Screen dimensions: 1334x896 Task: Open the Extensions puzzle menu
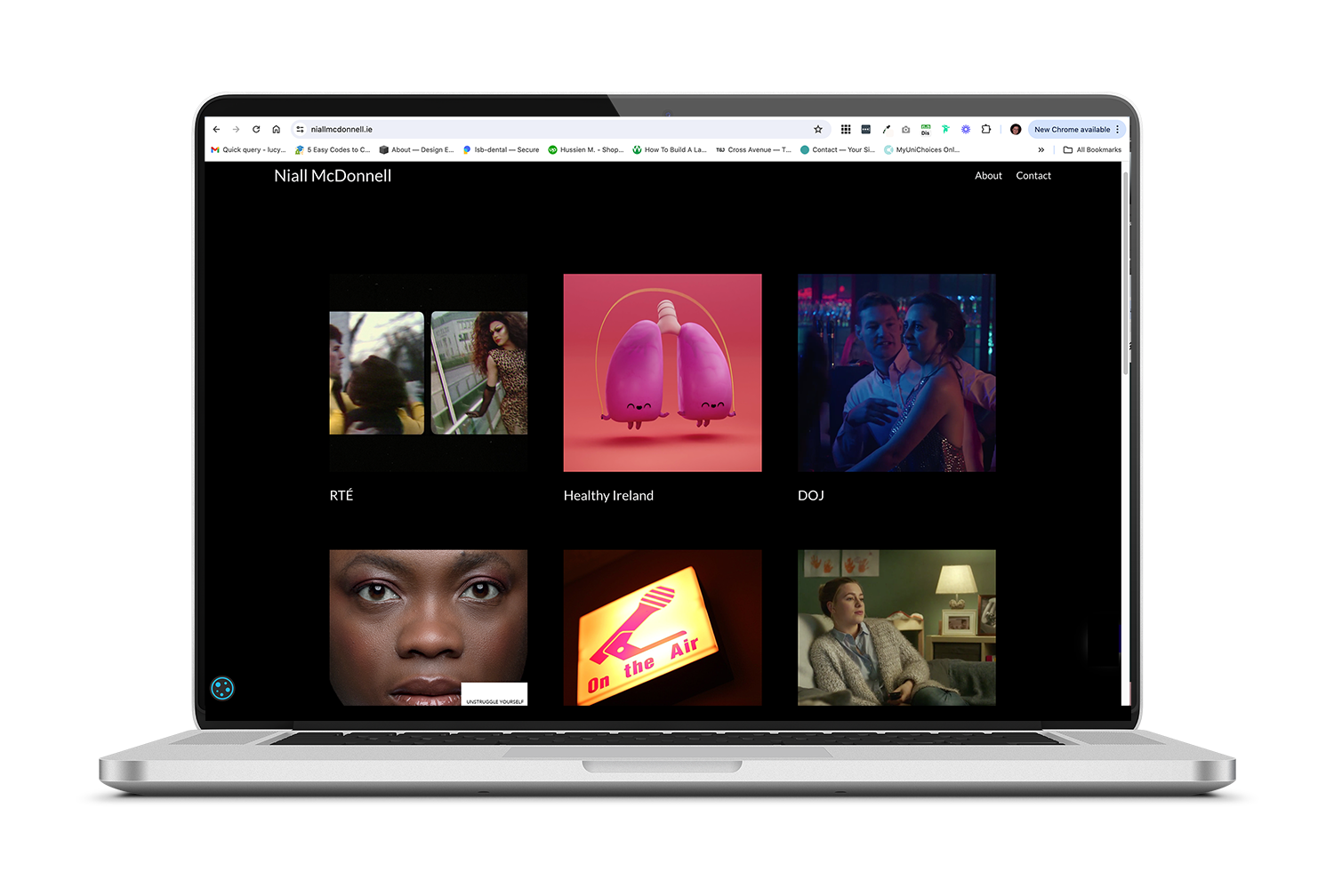[x=986, y=129]
